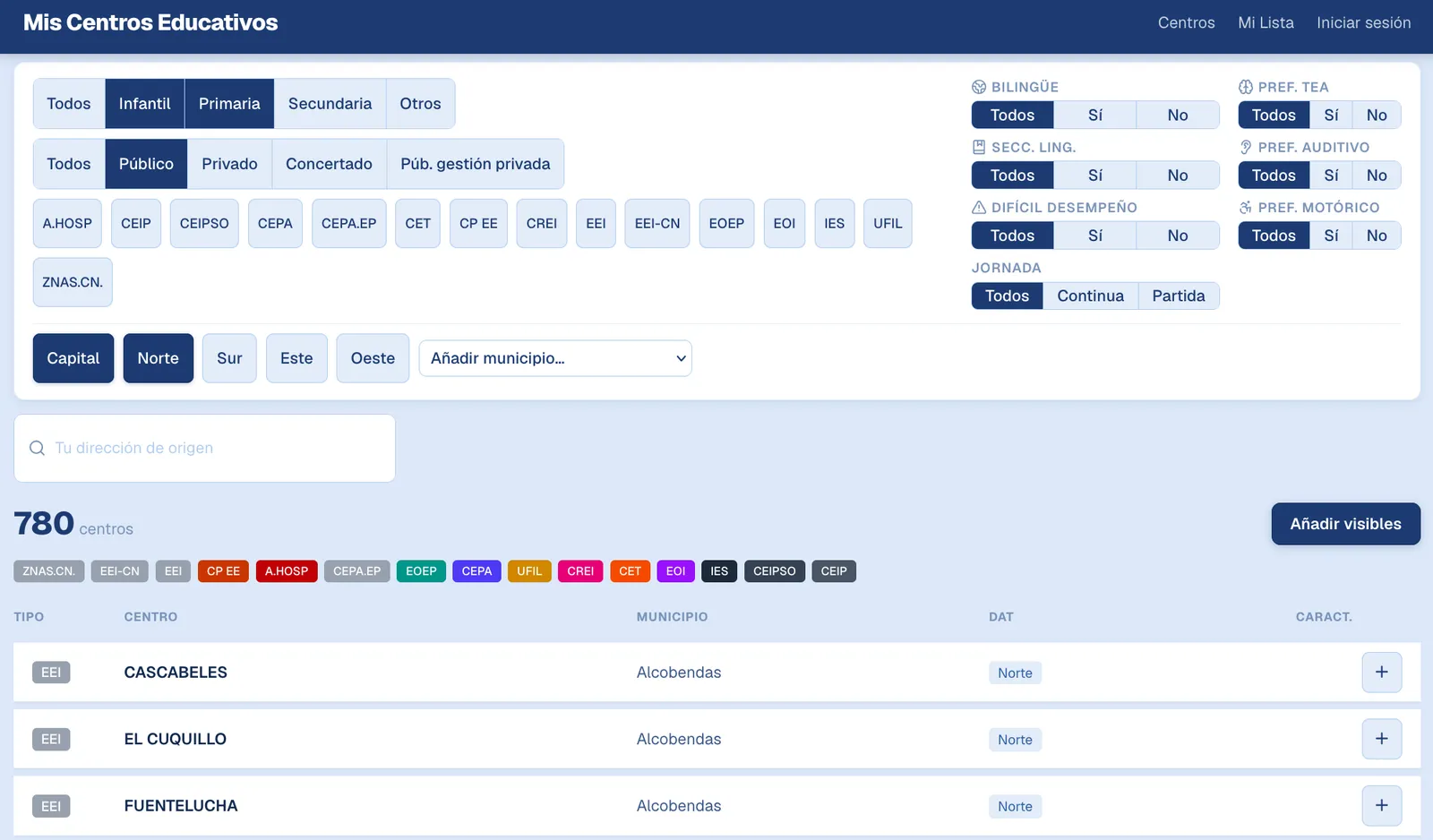Select Concertado ownership filter
This screenshot has width=1433, height=840.
pyautogui.click(x=329, y=164)
